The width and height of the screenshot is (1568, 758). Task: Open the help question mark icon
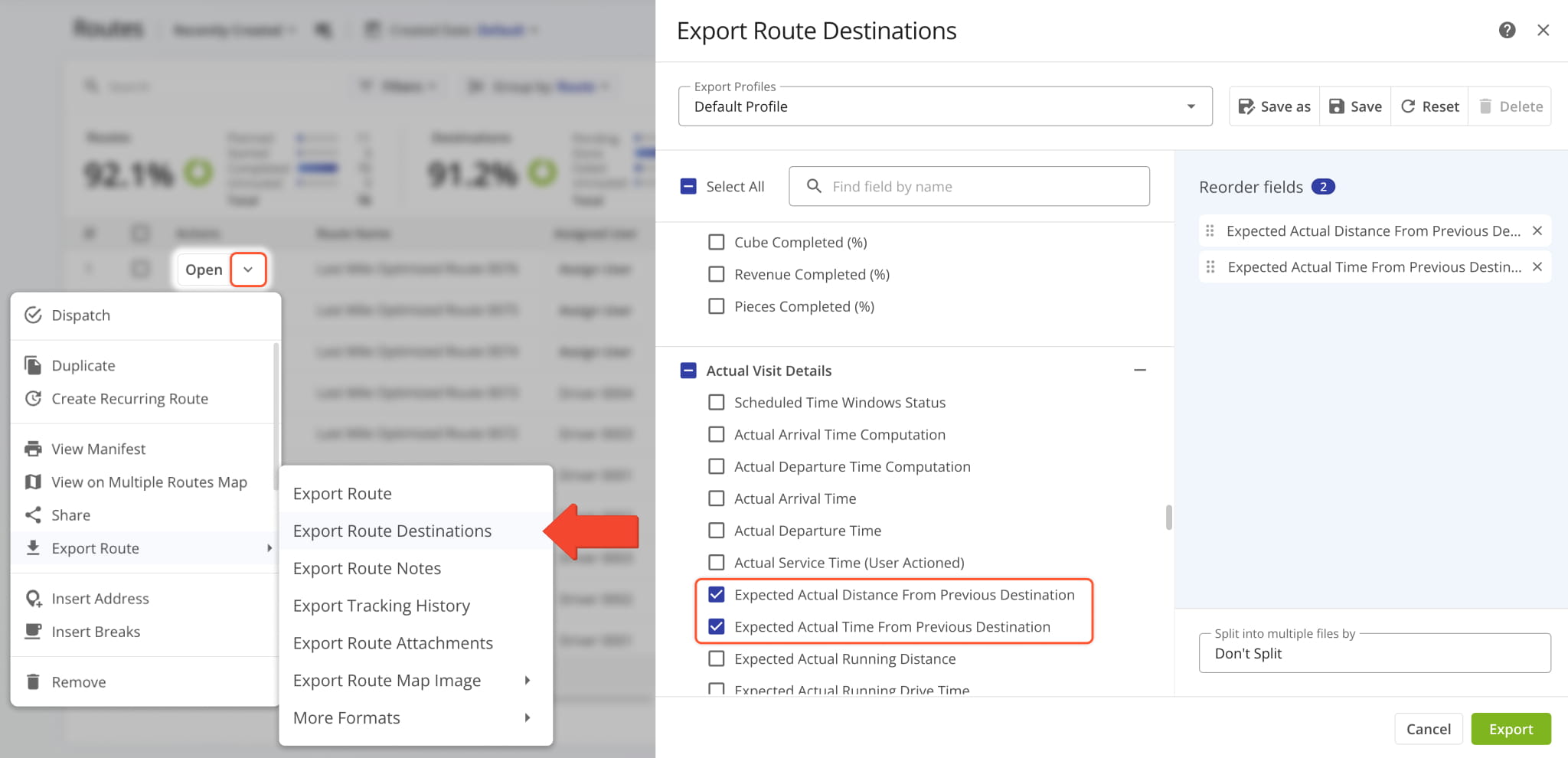pyautogui.click(x=1507, y=30)
